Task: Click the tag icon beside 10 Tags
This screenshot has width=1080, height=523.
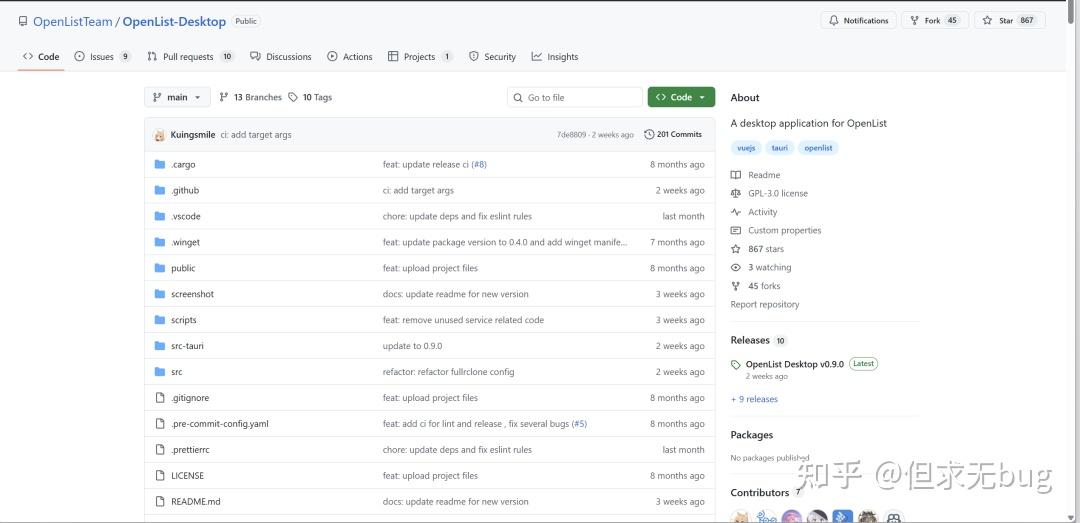Action: pyautogui.click(x=293, y=97)
